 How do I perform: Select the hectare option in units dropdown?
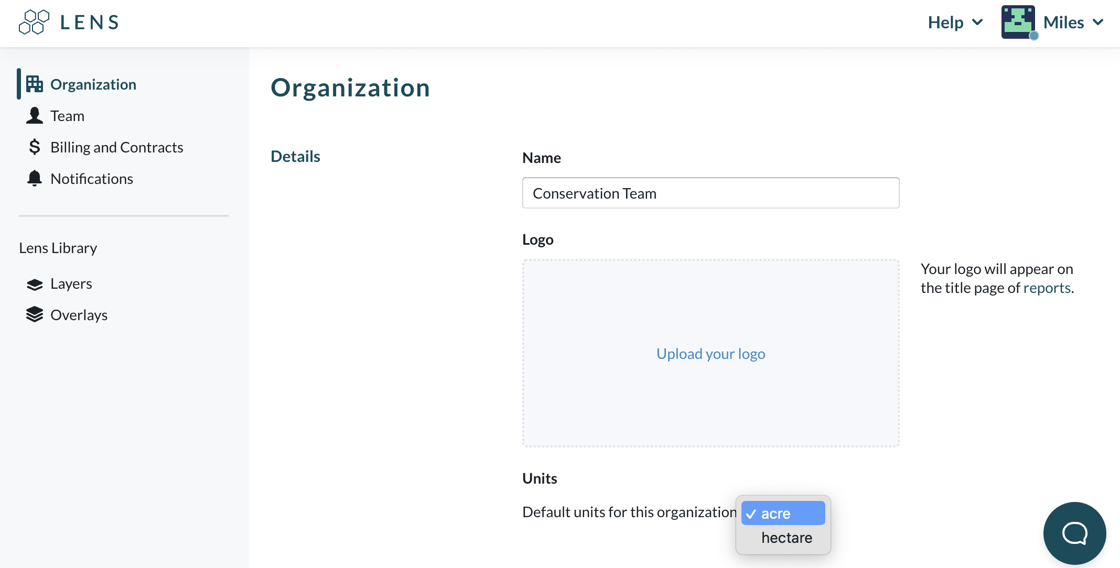(784, 538)
